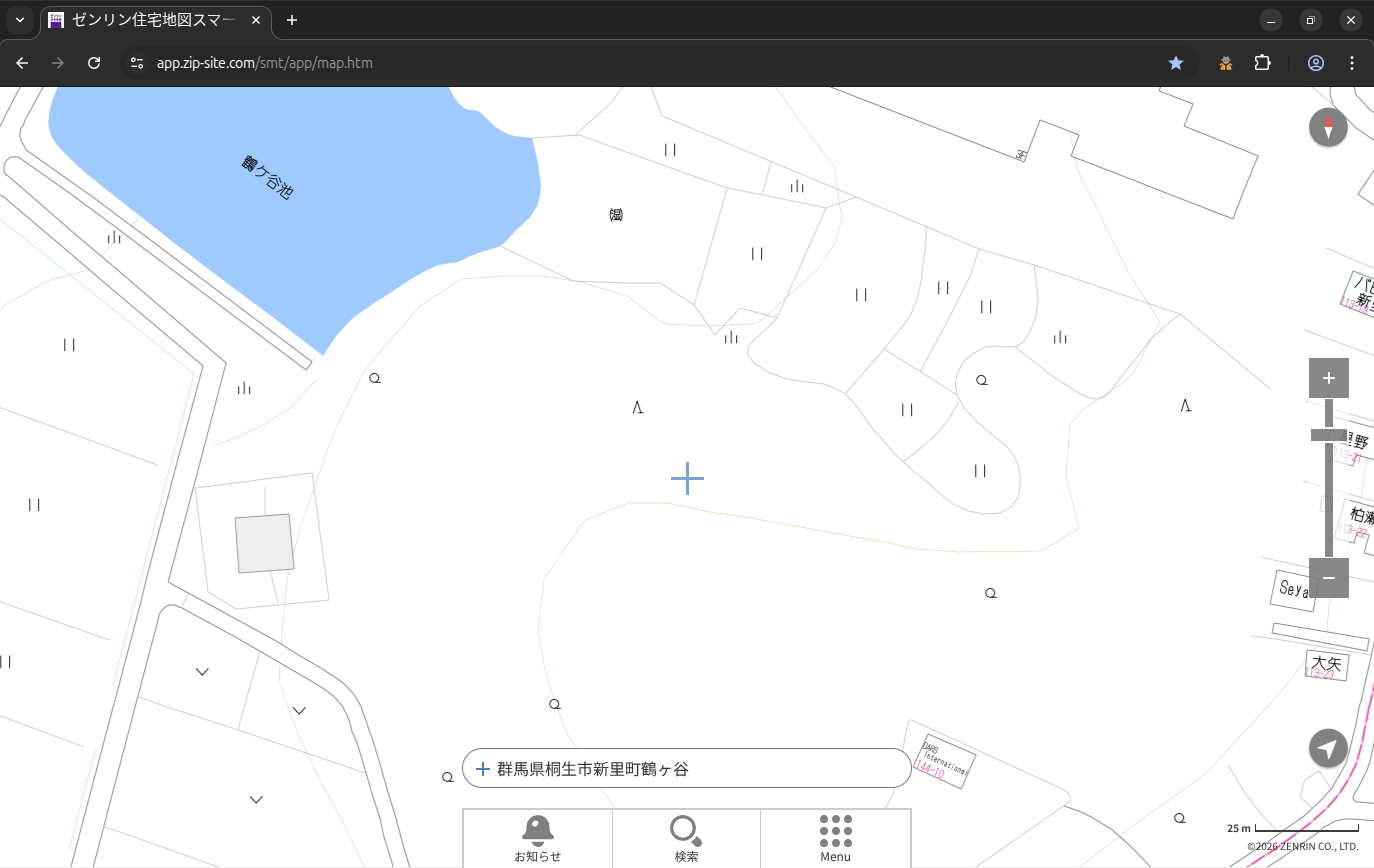
Task: Click the current location arrow icon
Action: 1328,748
